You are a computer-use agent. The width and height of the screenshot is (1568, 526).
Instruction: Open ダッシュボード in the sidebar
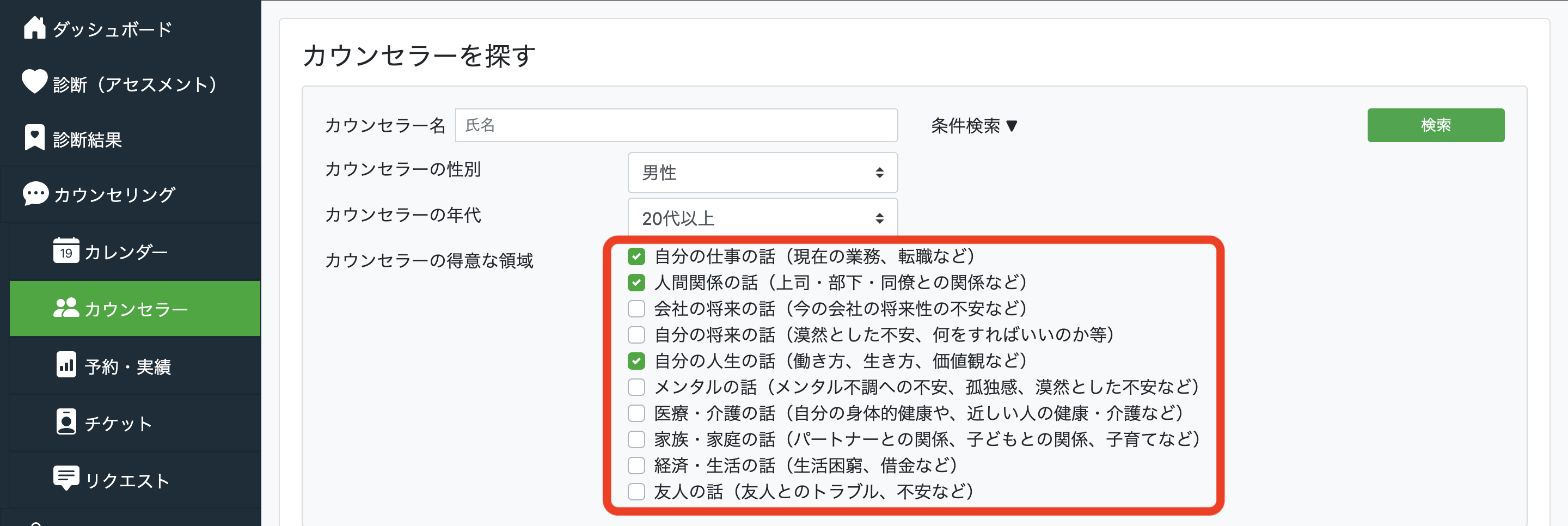pyautogui.click(x=131, y=29)
